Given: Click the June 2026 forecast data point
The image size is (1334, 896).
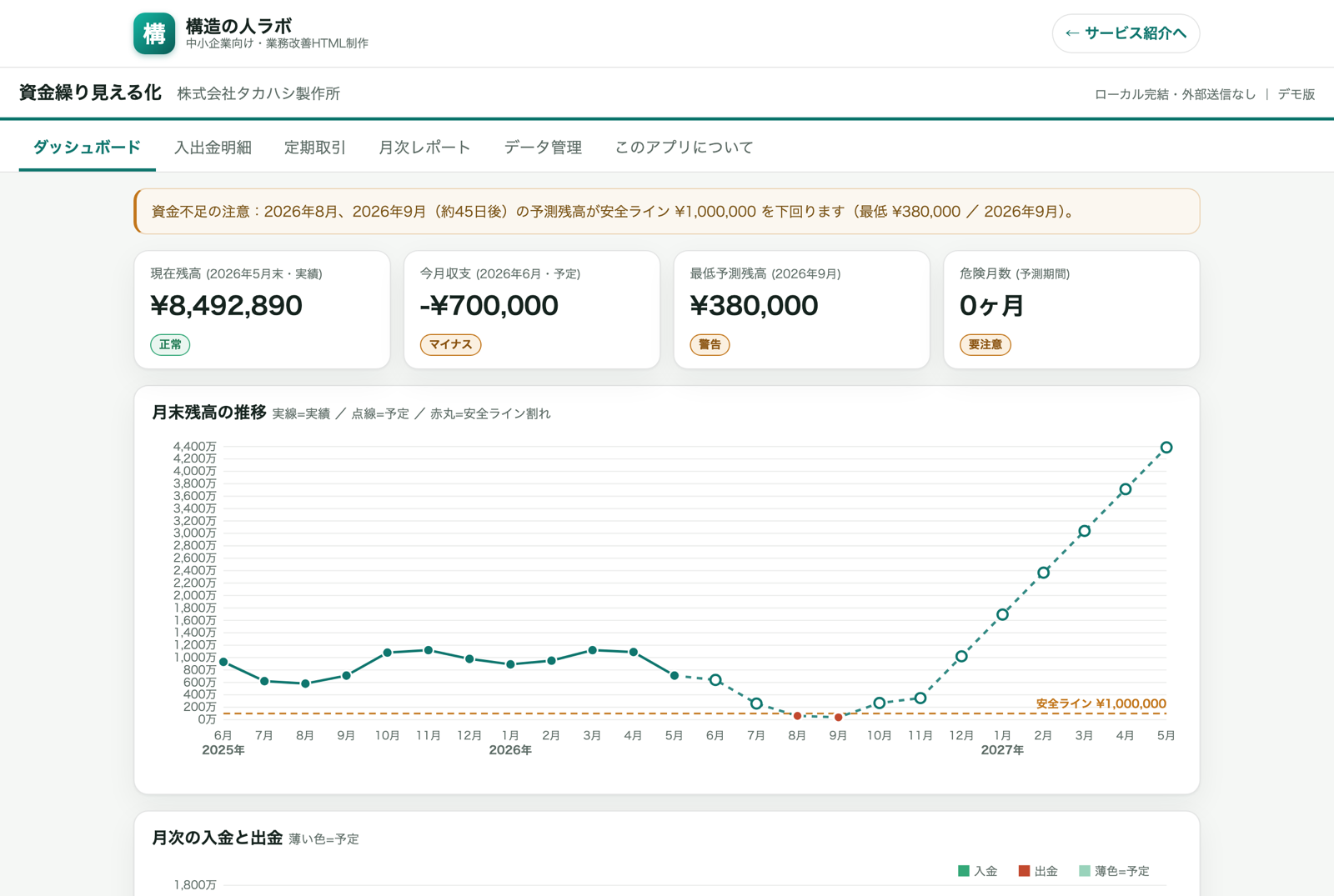Looking at the screenshot, I should tap(715, 680).
